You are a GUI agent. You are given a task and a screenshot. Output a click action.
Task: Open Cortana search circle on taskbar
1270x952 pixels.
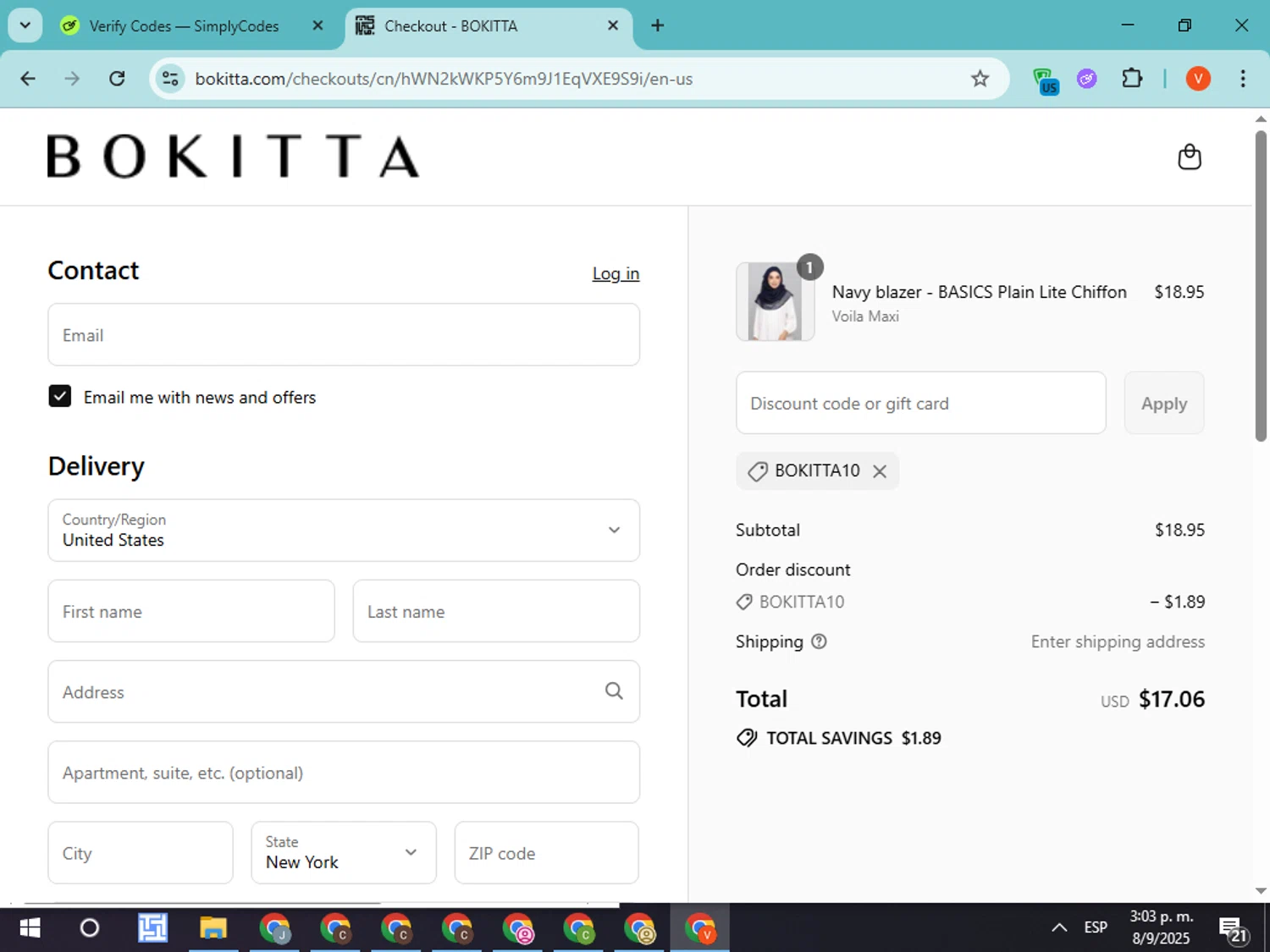(89, 928)
